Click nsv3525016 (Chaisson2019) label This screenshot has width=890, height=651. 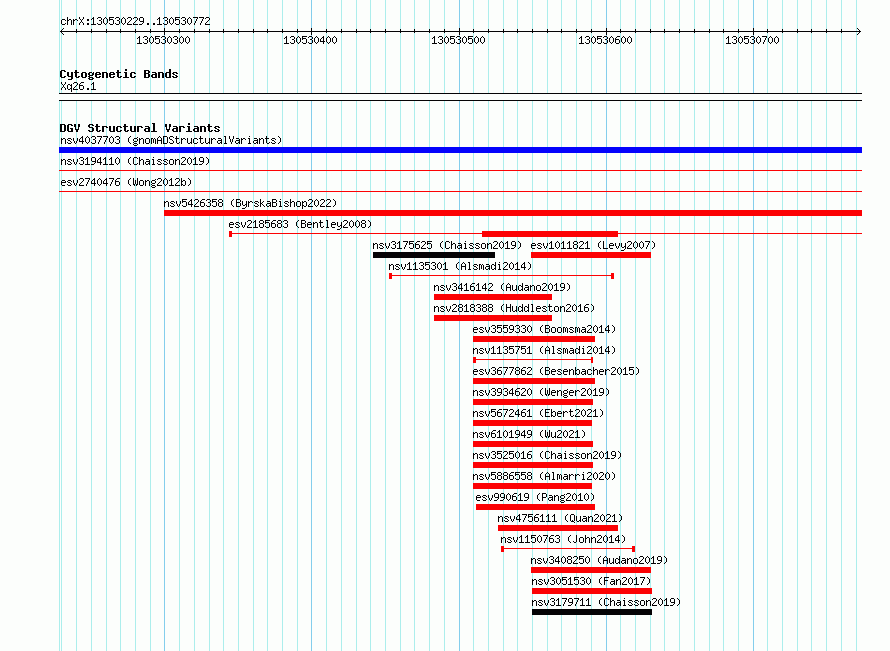(547, 455)
